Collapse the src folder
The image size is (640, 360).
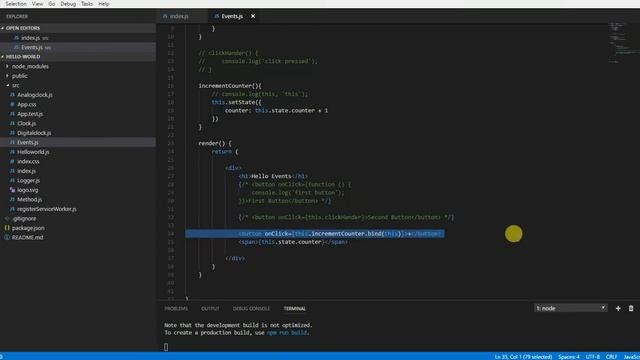point(15,85)
